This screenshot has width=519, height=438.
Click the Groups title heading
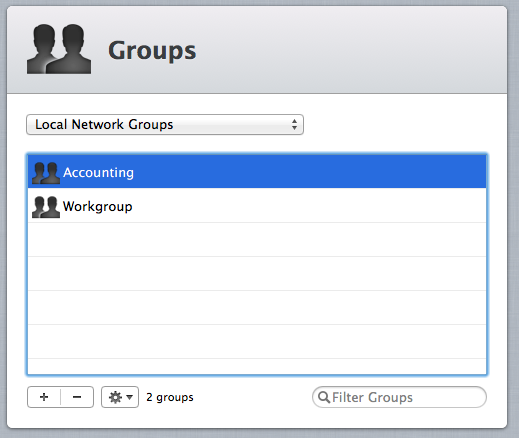152,51
